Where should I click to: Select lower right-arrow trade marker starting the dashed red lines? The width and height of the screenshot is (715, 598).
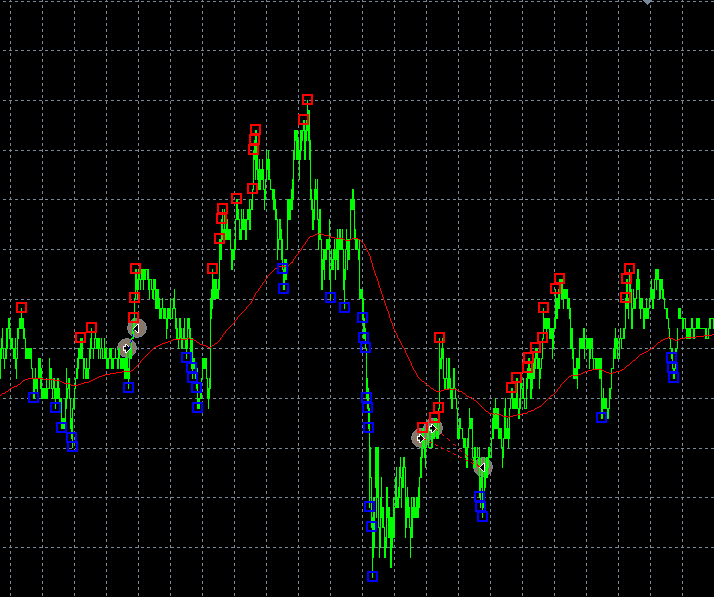[420, 438]
